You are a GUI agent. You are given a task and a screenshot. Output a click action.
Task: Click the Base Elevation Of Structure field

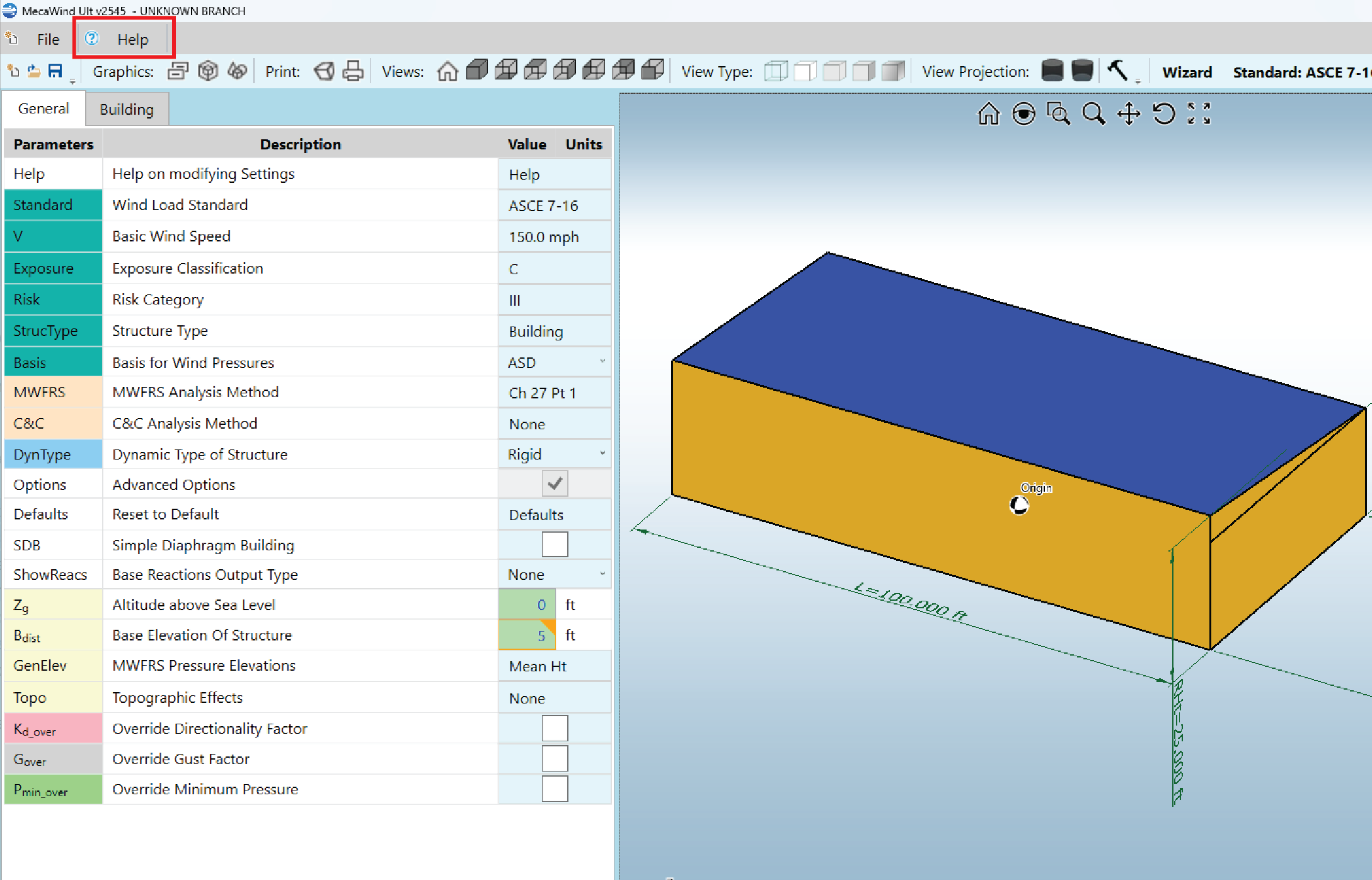(527, 635)
